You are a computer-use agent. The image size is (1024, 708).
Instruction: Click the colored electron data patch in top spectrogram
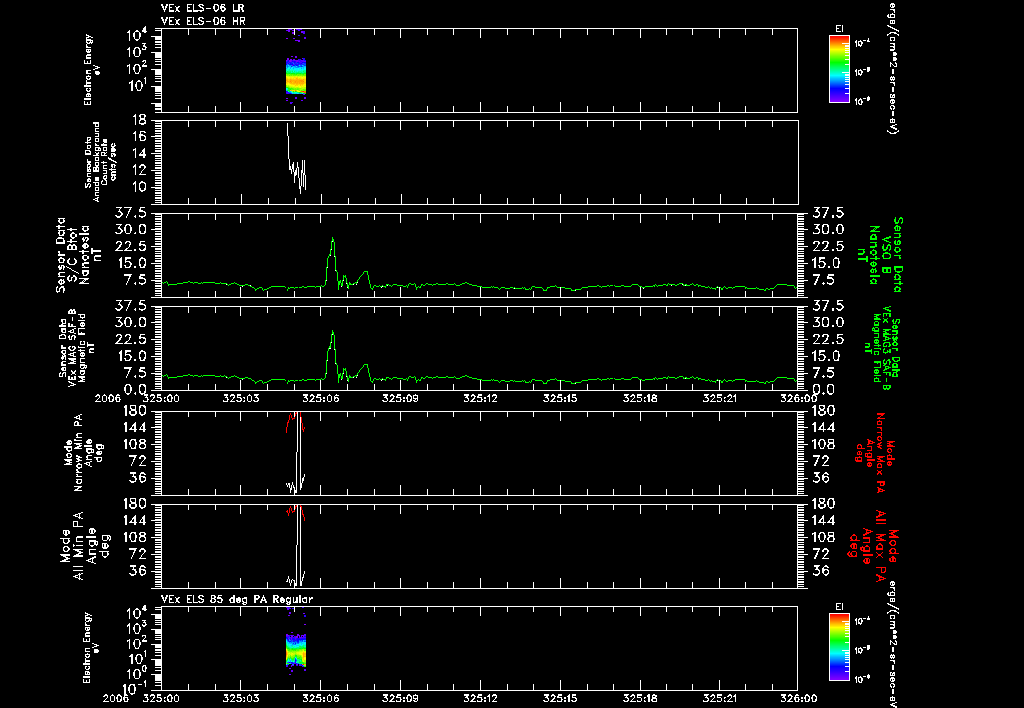[x=296, y=75]
